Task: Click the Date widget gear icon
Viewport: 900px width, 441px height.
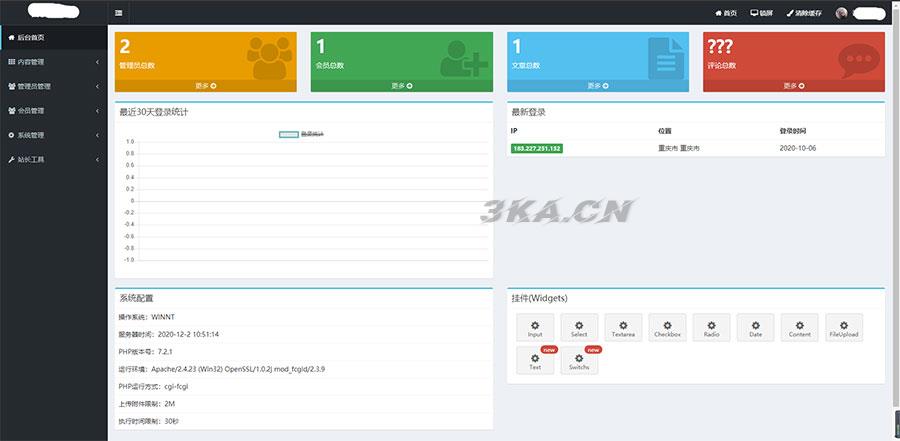Action: (755, 327)
